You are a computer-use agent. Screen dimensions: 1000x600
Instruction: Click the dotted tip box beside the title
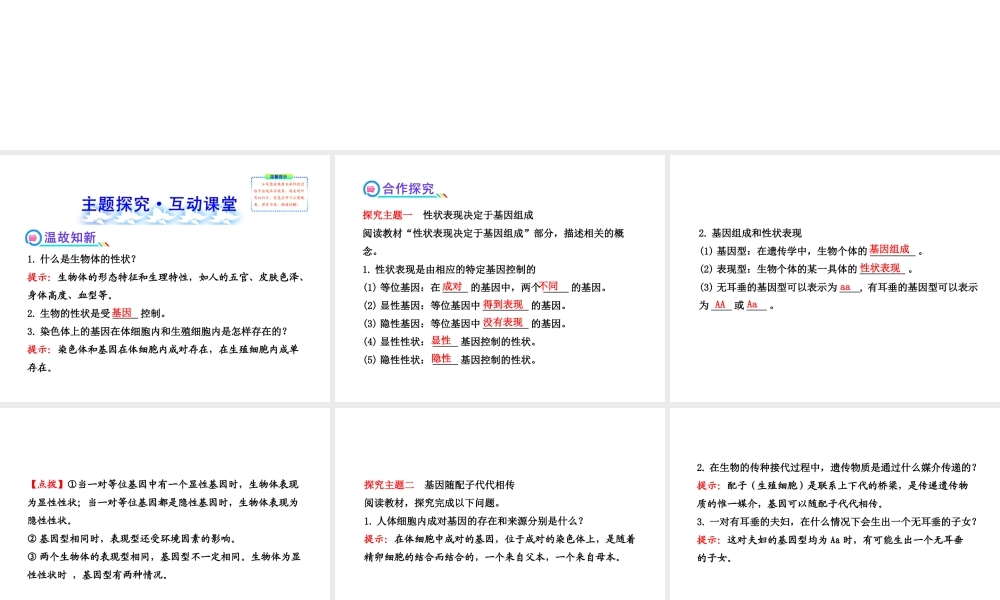279,193
